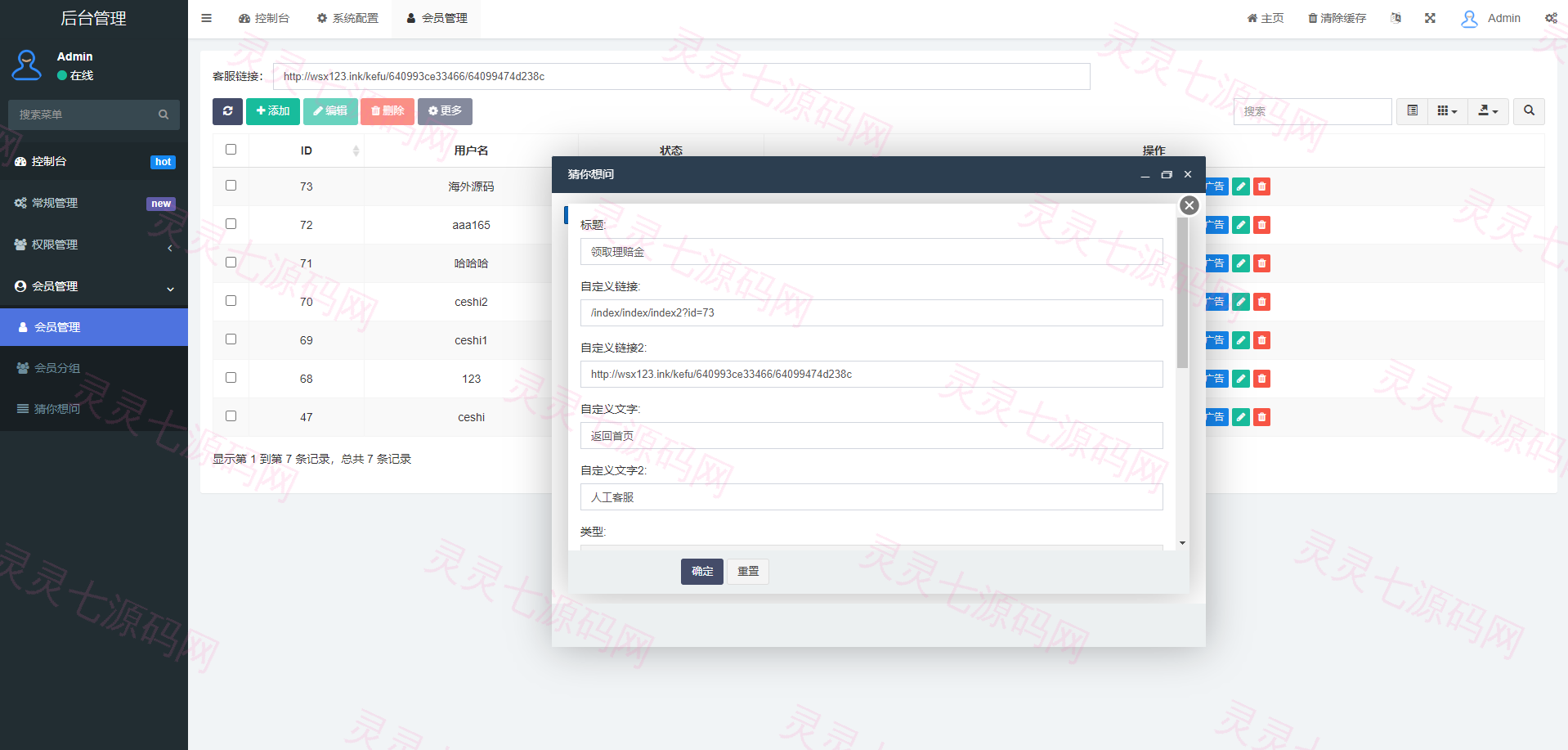The width and height of the screenshot is (1568, 750).
Task: Click the refresh table button
Action: 227,111
